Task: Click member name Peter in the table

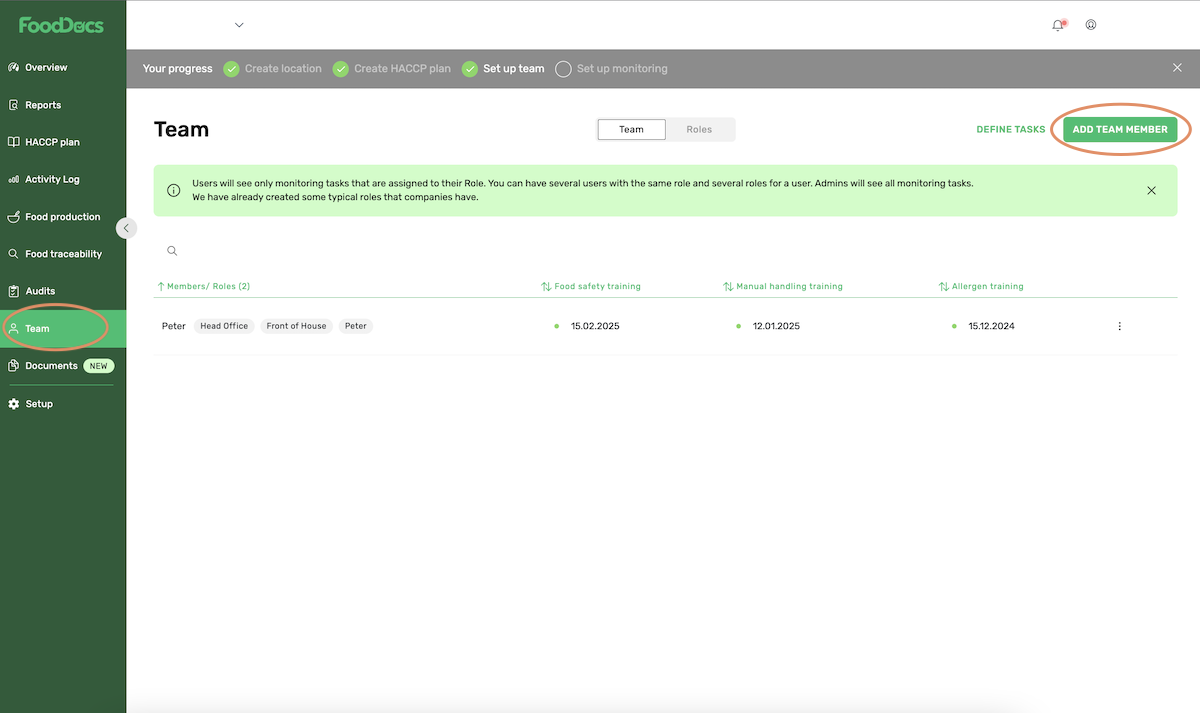Action: click(x=174, y=326)
